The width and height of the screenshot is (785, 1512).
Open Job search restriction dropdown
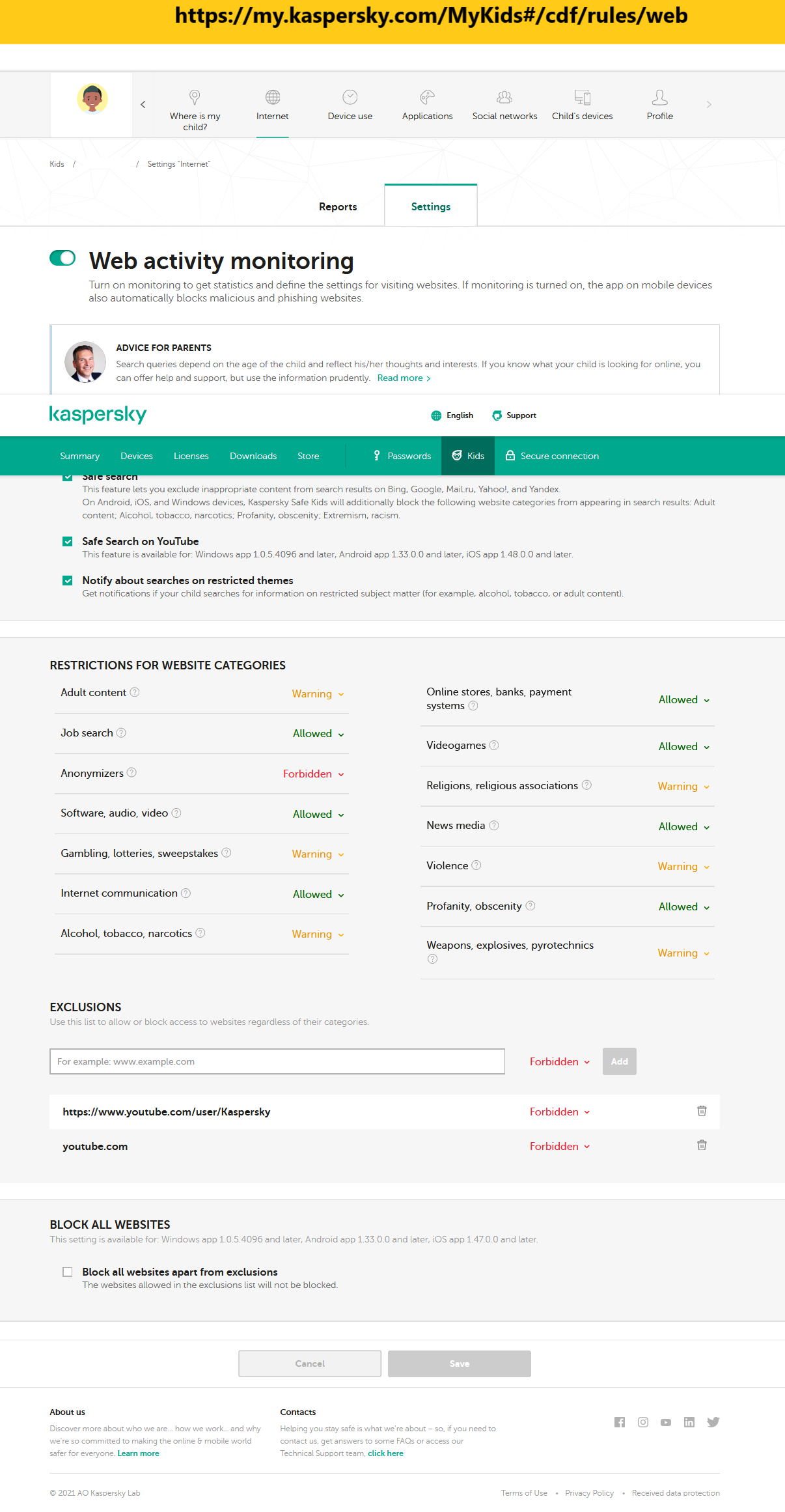[x=318, y=734]
